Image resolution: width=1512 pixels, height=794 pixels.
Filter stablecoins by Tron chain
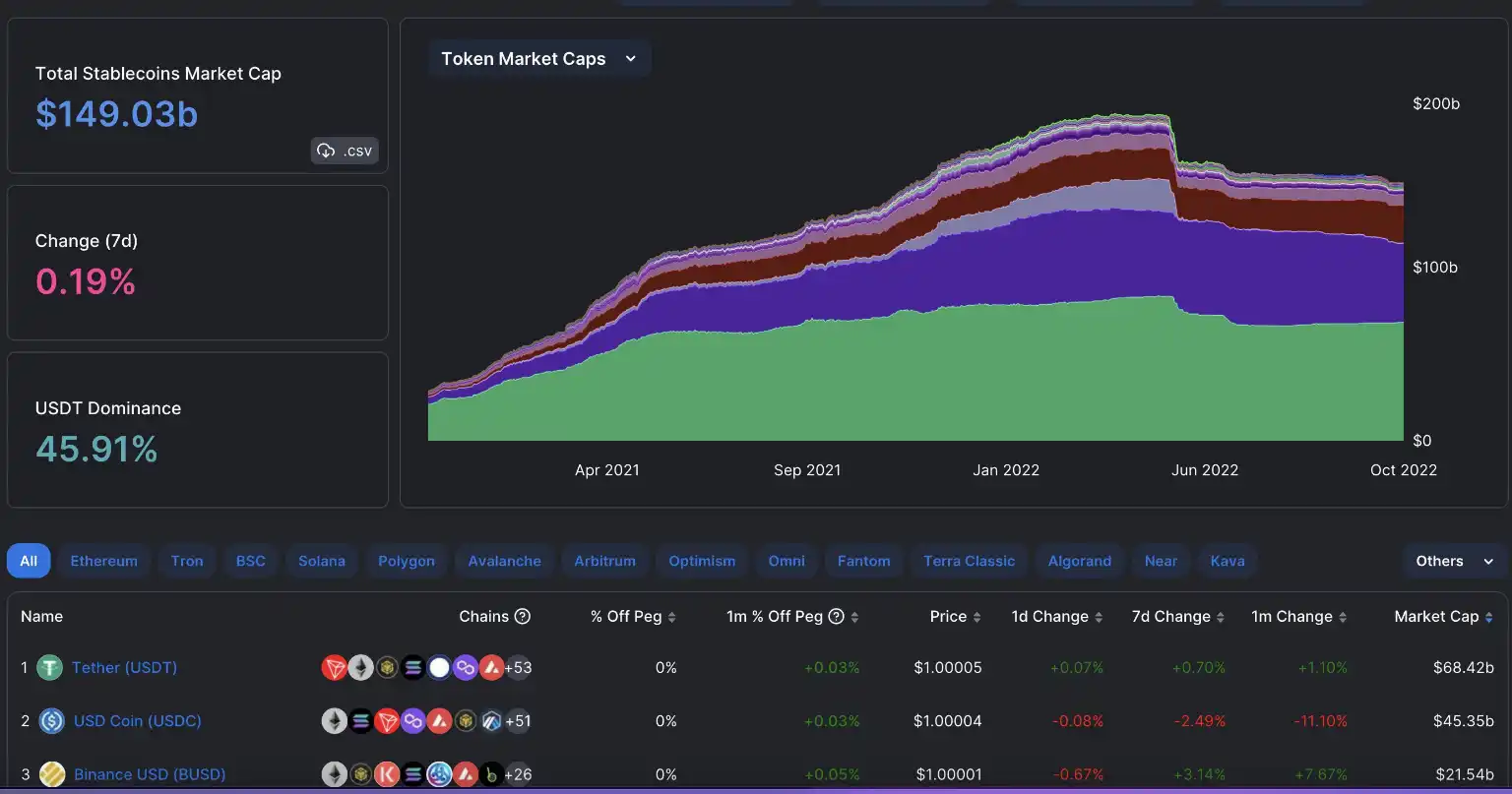(x=187, y=561)
